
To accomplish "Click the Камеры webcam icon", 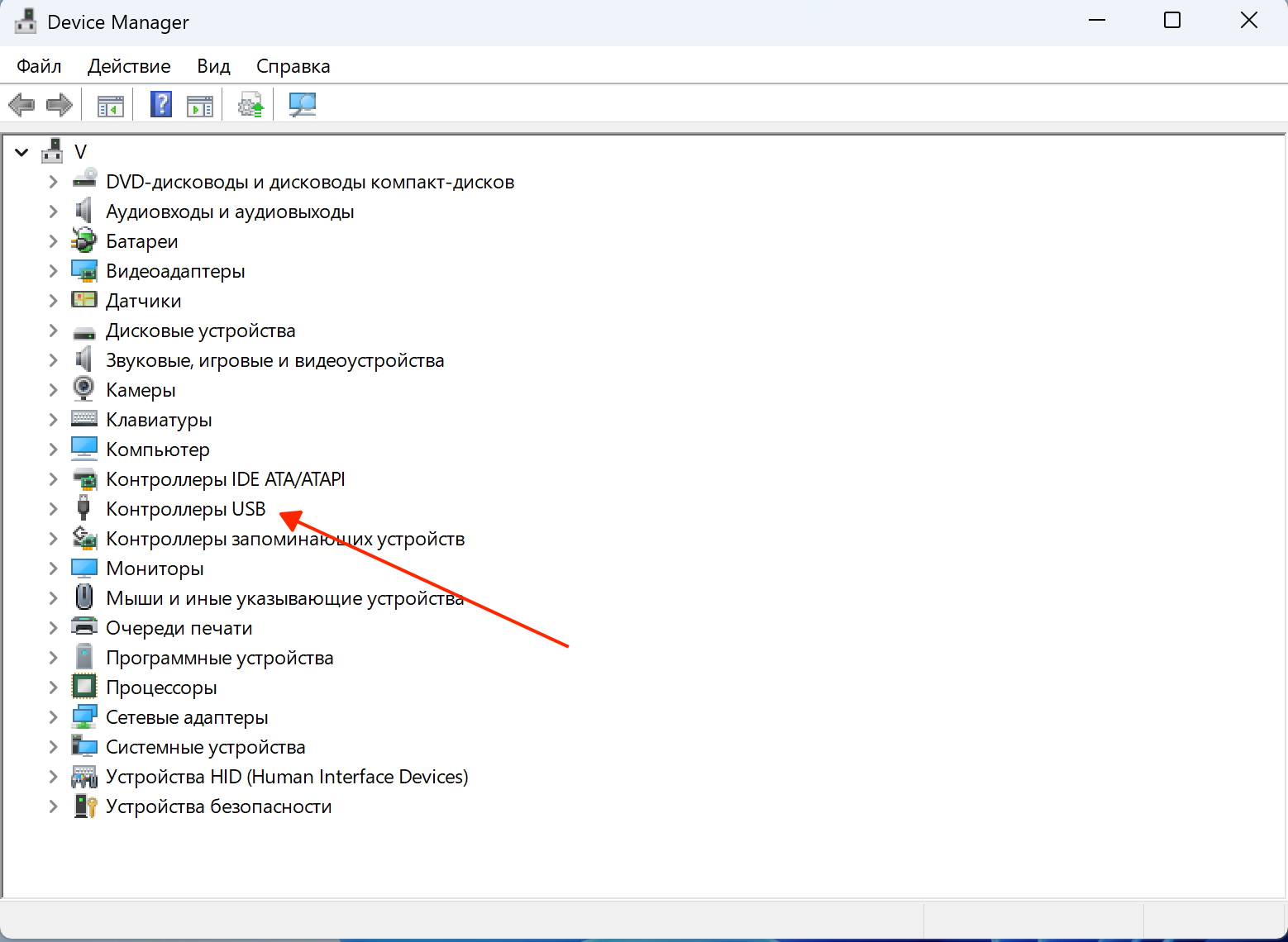I will click(83, 389).
